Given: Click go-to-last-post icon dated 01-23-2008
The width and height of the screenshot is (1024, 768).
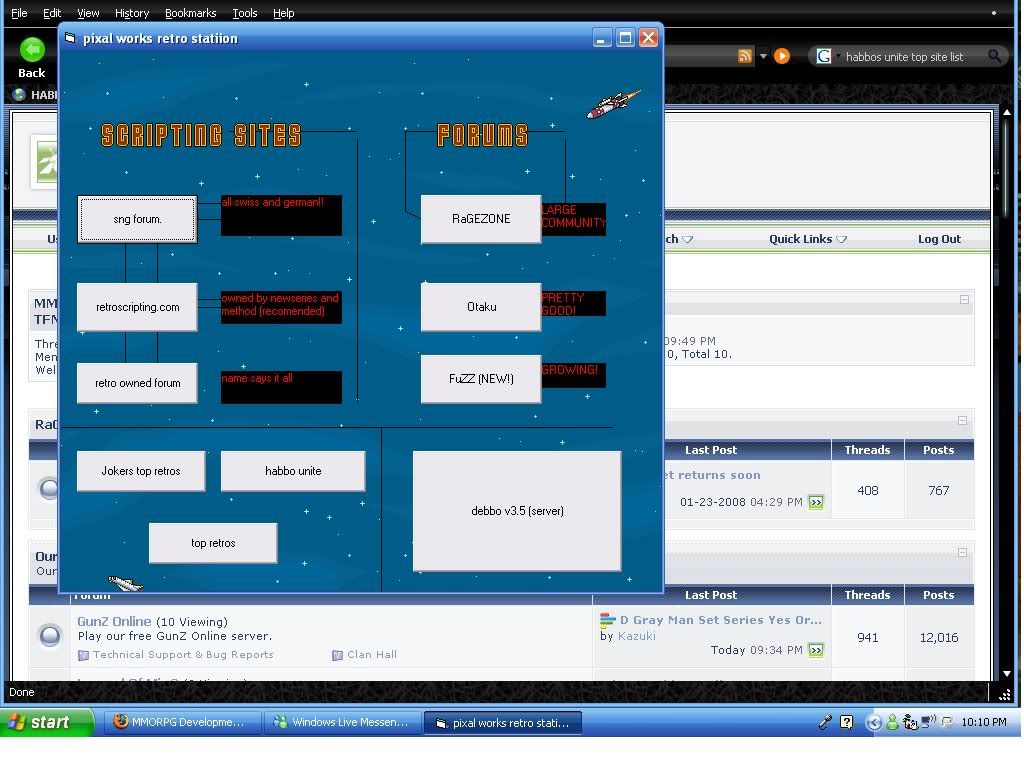Looking at the screenshot, I should (x=816, y=502).
